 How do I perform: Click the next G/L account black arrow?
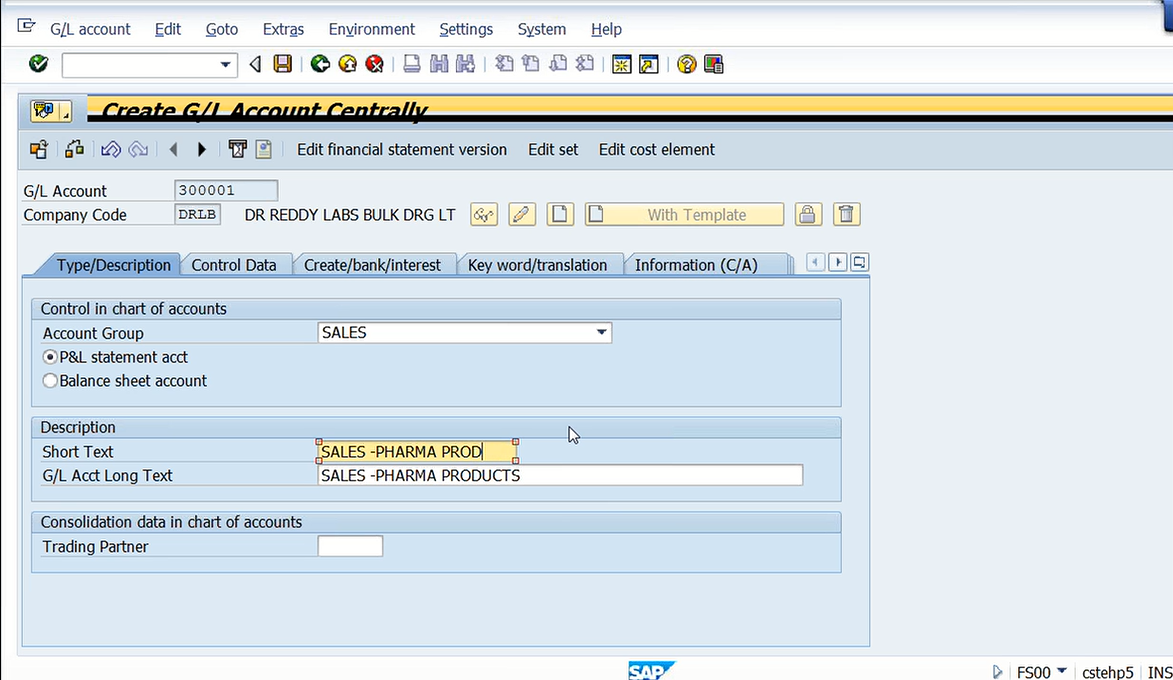click(201, 150)
